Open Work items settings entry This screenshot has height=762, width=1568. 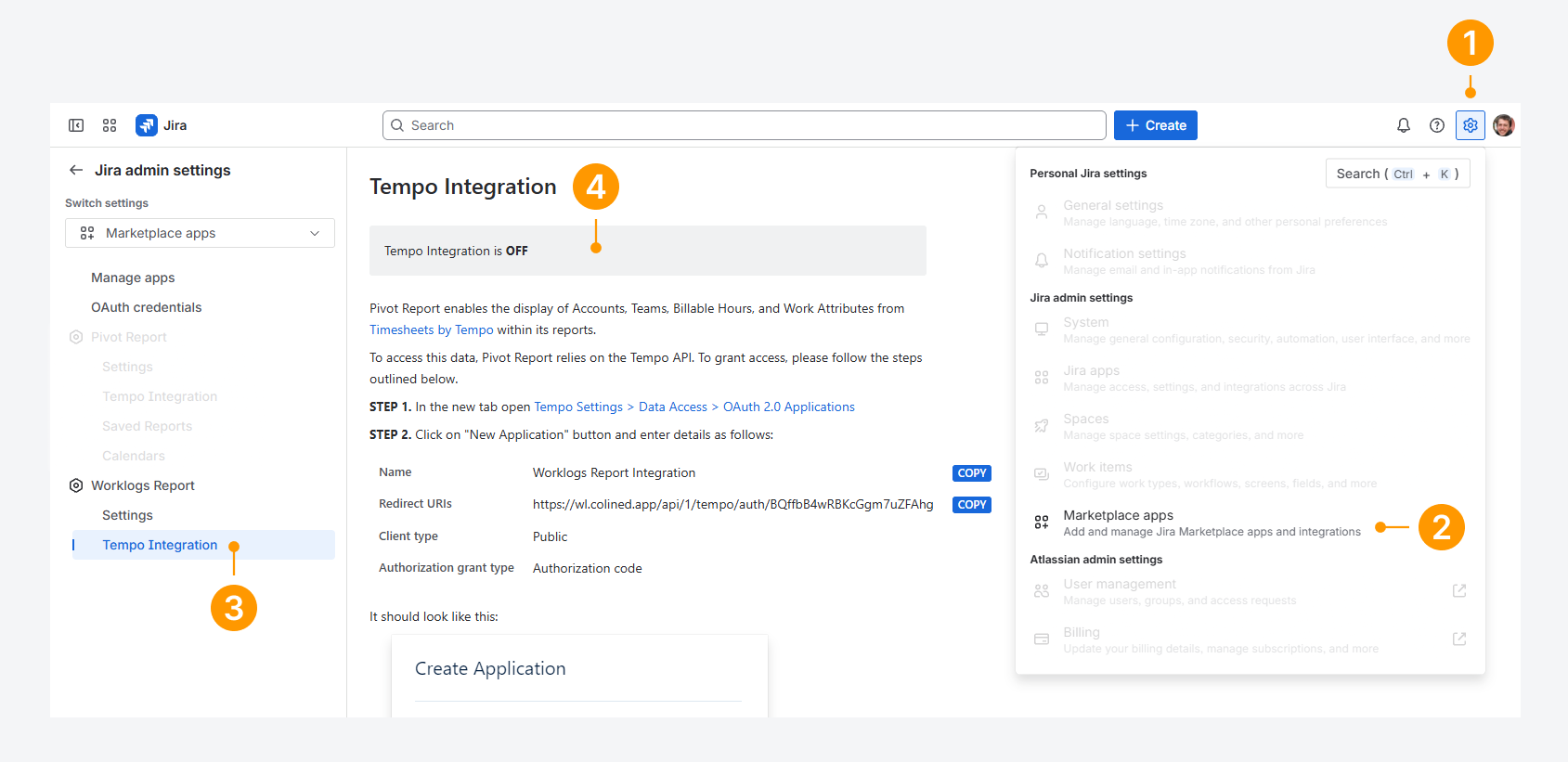point(1250,474)
